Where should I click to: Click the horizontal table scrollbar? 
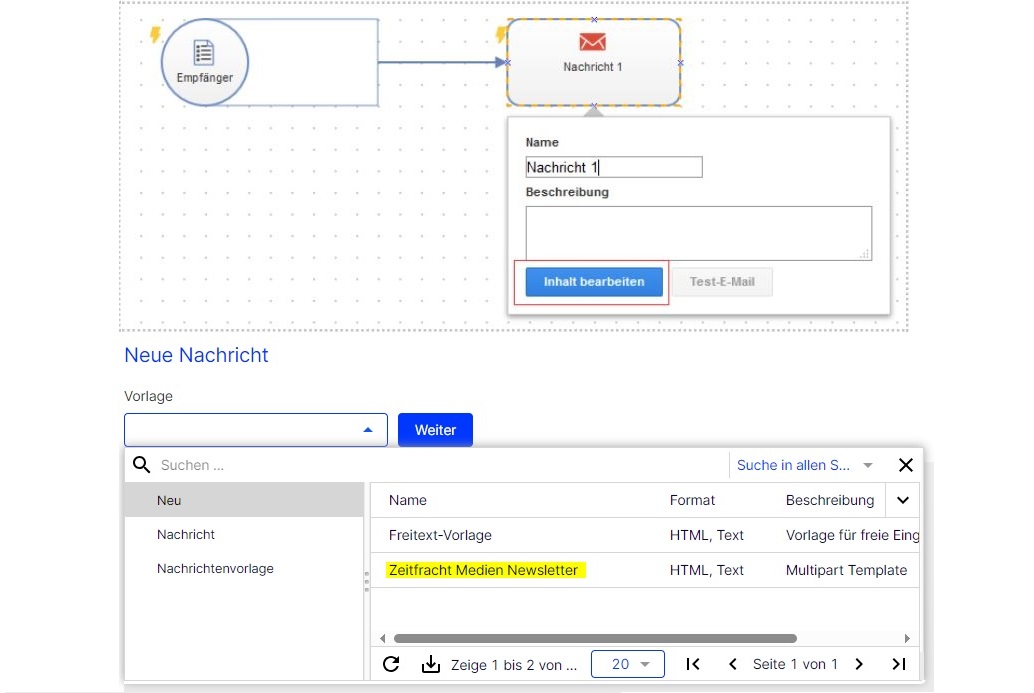(x=595, y=638)
